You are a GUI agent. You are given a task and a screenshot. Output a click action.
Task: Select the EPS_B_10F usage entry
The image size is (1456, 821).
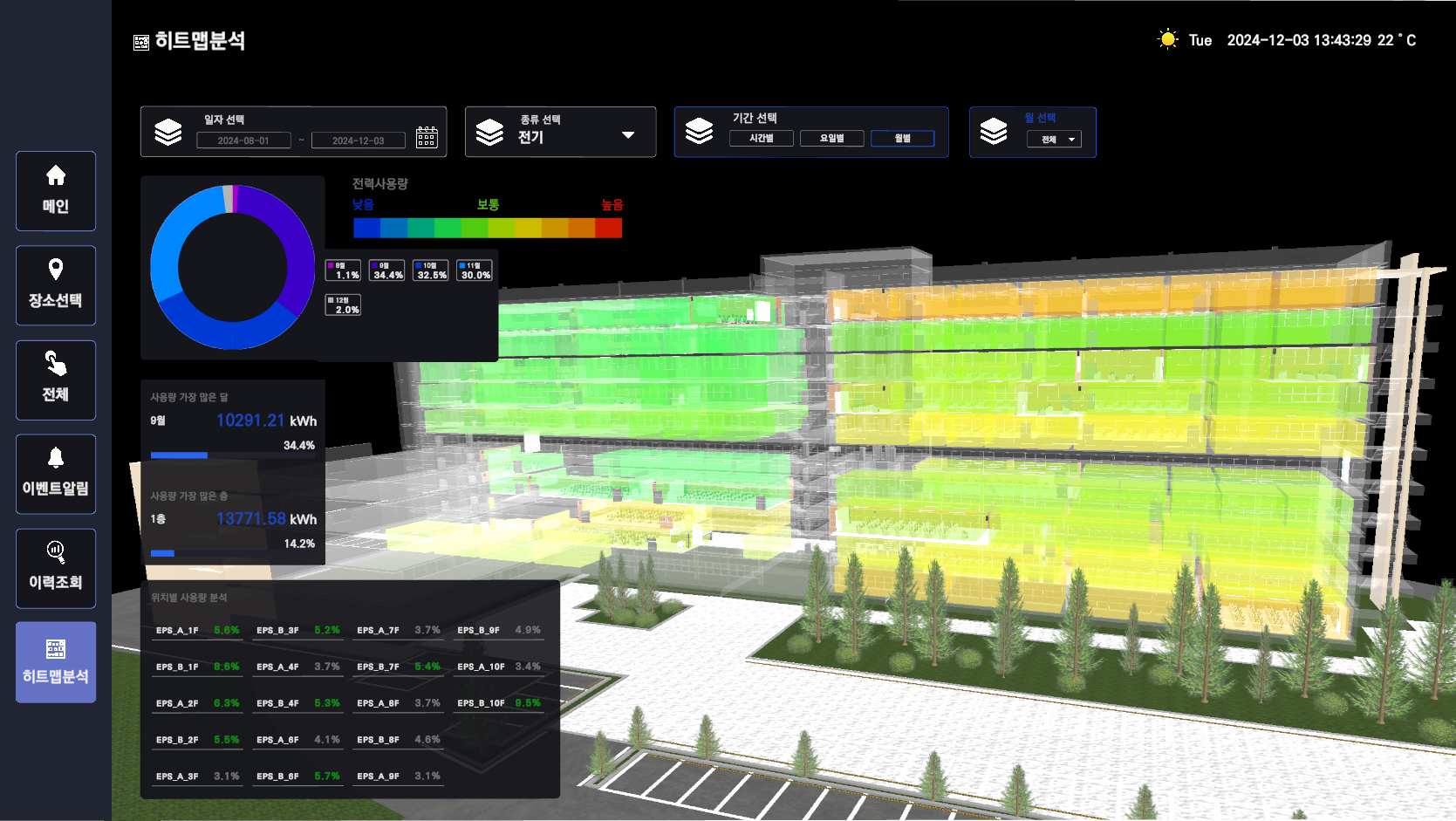point(499,703)
